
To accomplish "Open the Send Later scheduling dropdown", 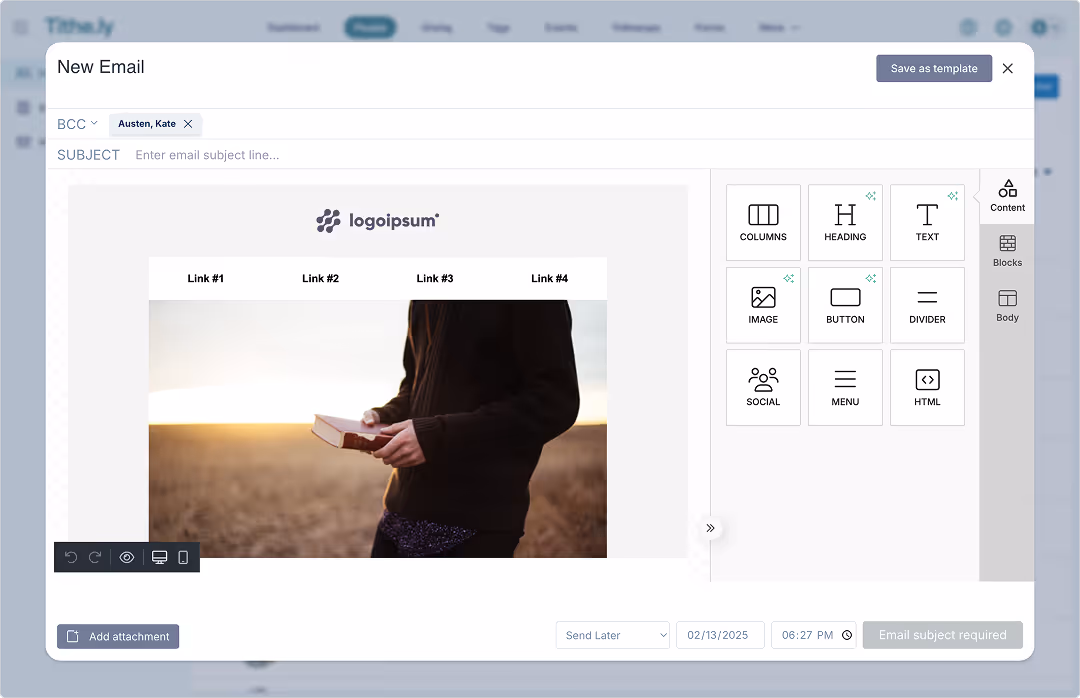I will [612, 635].
